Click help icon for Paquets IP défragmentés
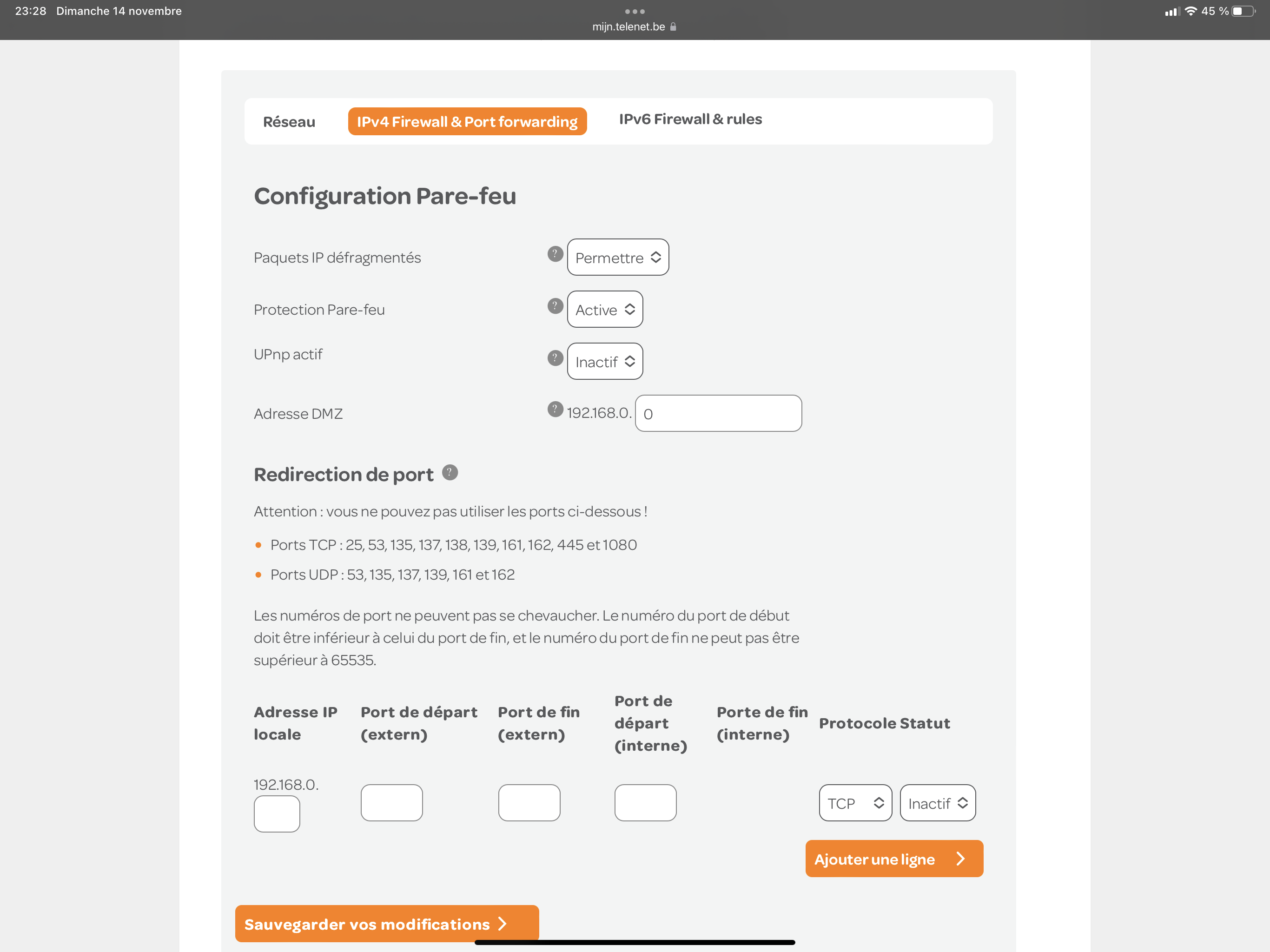The height and width of the screenshot is (952, 1270). pos(555,254)
